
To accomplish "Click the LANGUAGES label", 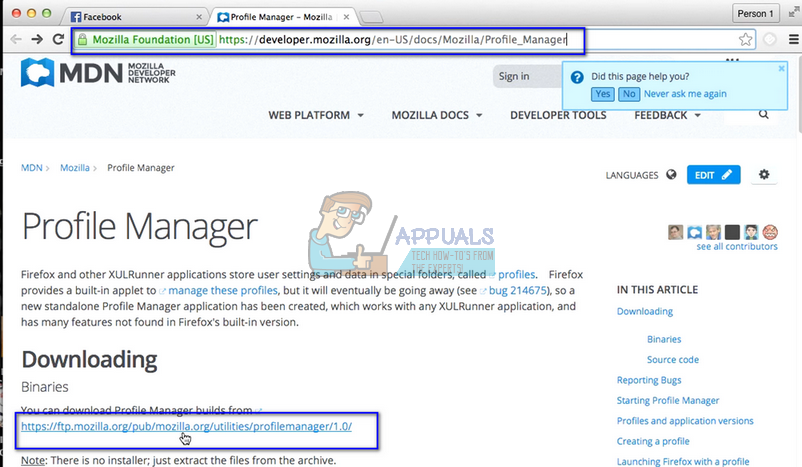I will pos(632,175).
